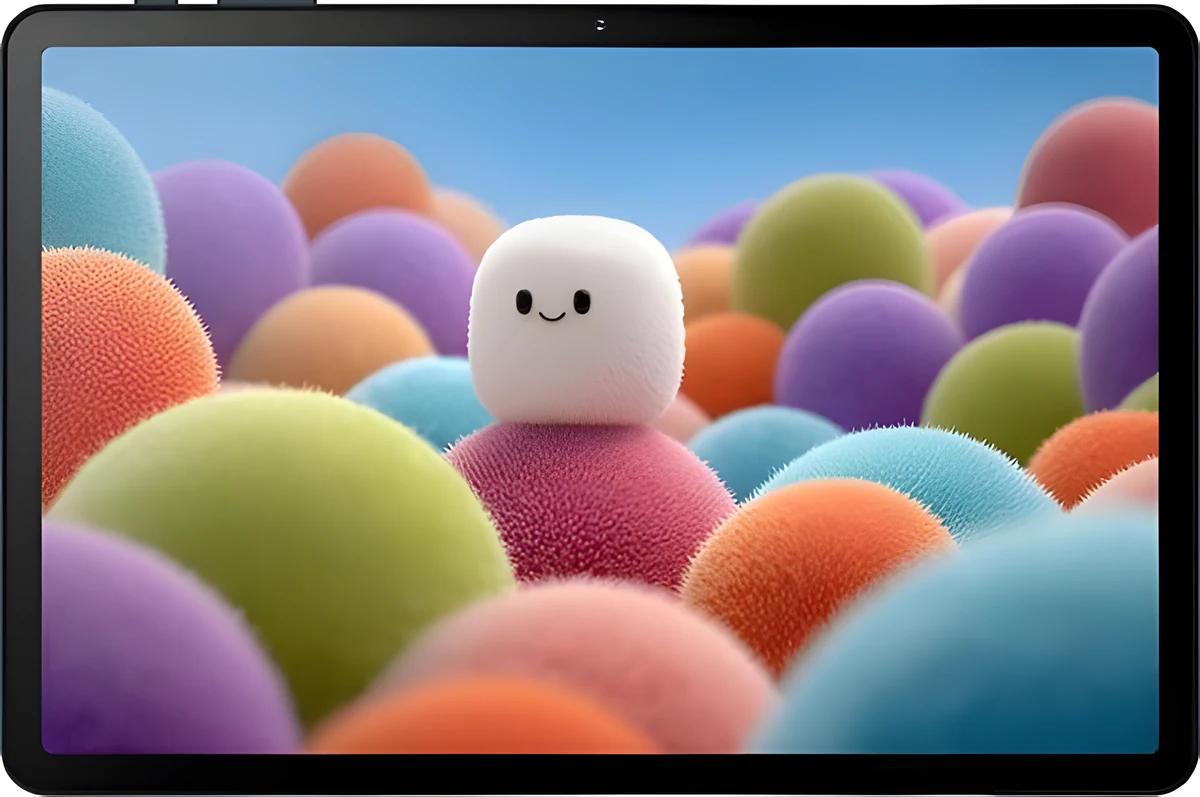Select the white marshmallow character body

(577, 320)
